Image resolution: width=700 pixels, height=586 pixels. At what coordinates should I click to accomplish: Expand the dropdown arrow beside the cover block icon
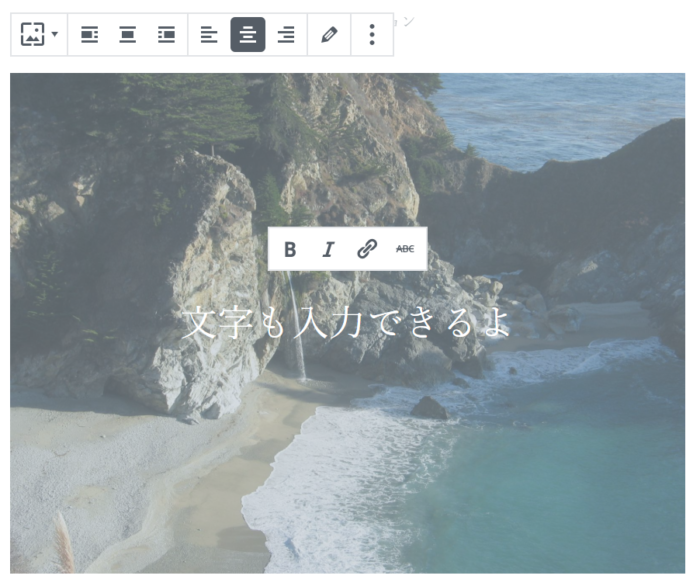[54, 35]
